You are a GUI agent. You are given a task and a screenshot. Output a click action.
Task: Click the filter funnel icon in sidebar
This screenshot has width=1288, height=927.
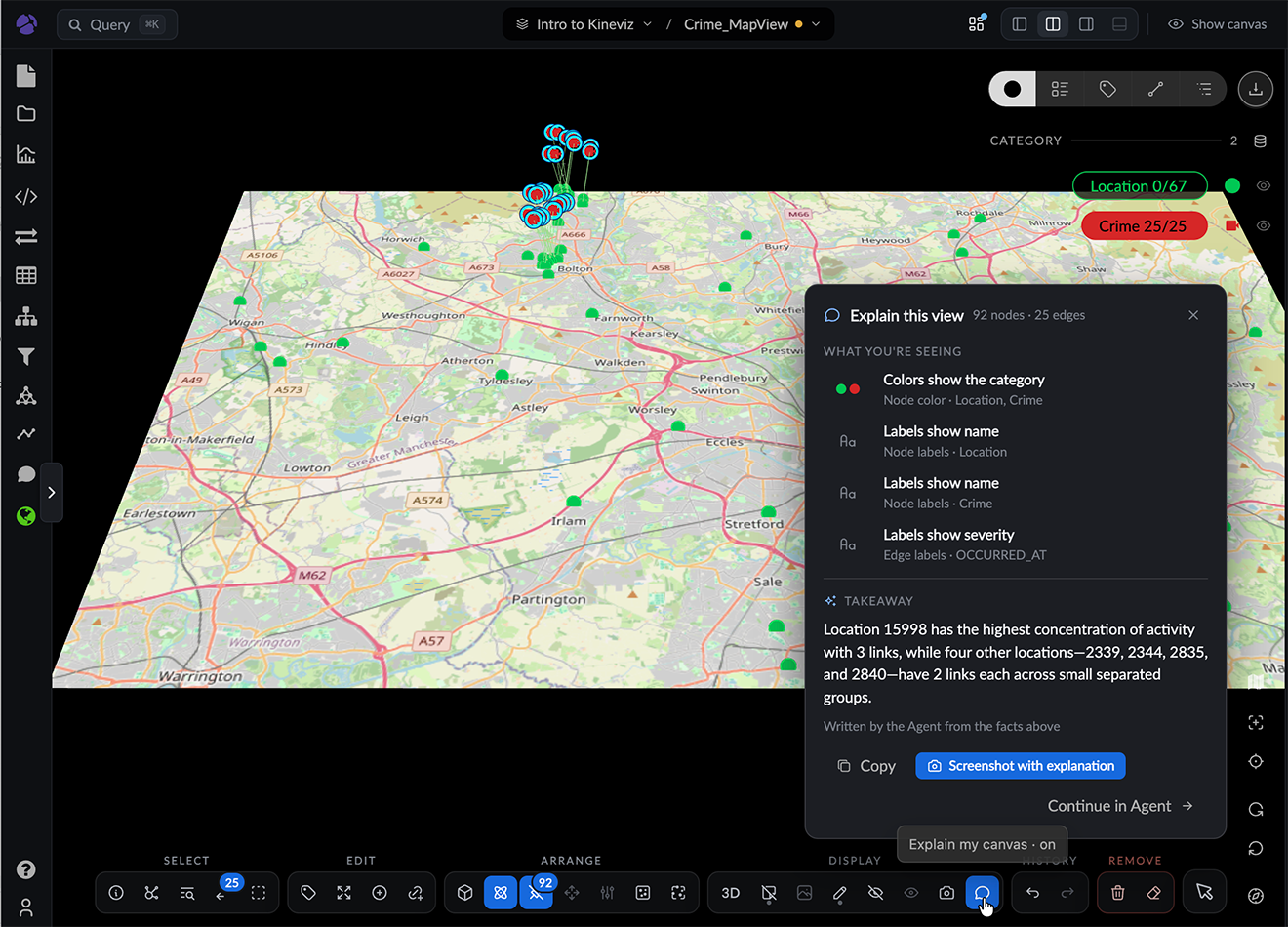(x=26, y=356)
